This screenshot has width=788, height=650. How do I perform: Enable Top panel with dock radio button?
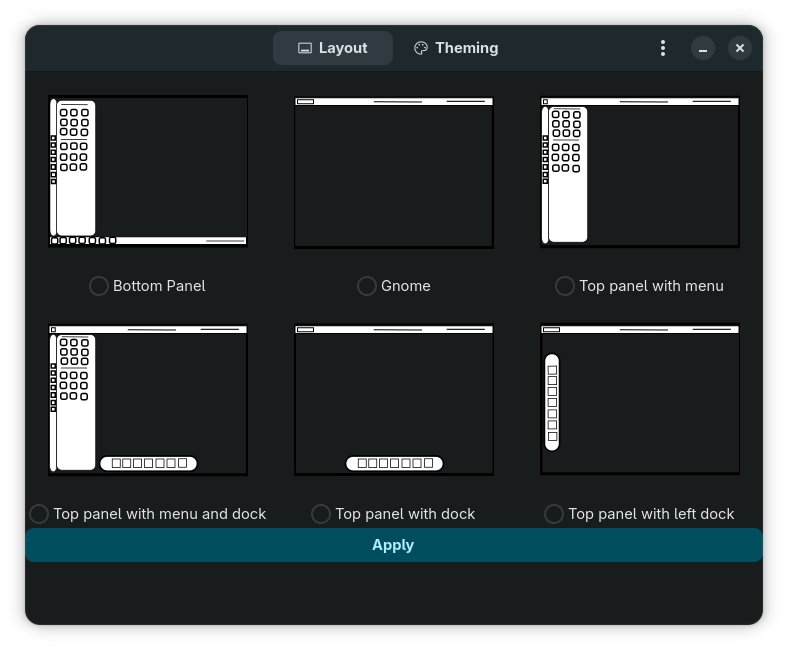coord(321,514)
